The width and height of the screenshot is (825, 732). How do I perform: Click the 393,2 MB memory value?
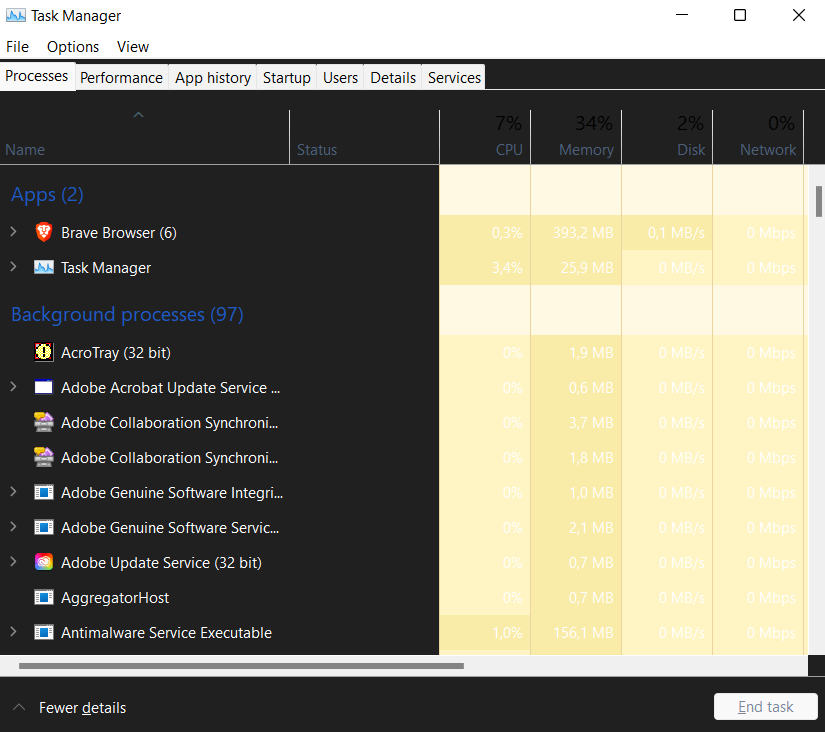583,233
